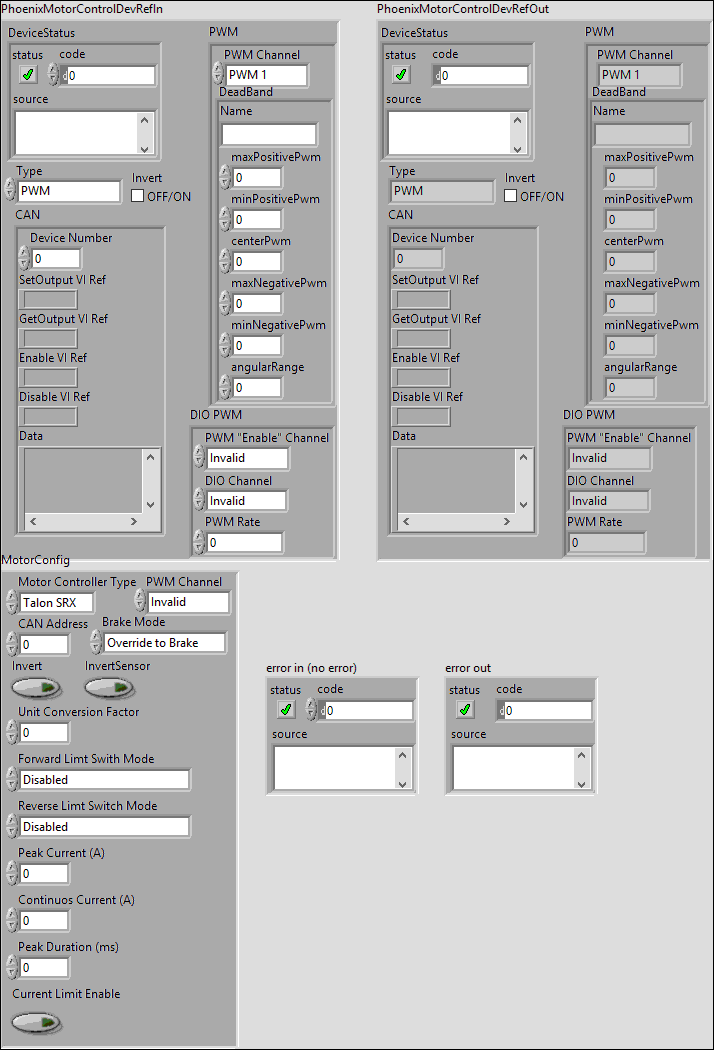Click the error out status checkmark indicator
Screen dimensions: 714x1050
[x=464, y=710]
